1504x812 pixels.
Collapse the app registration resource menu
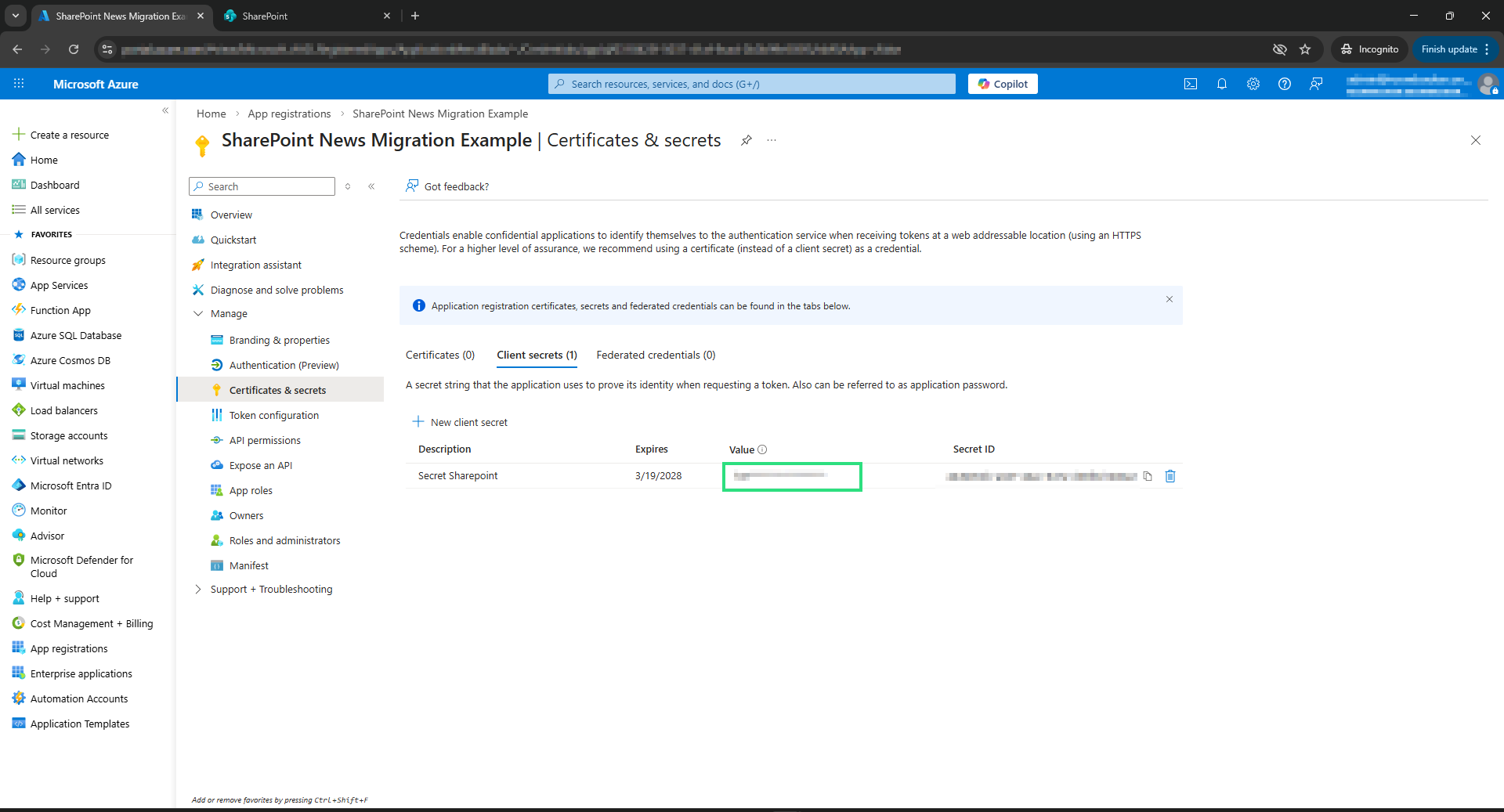371,186
